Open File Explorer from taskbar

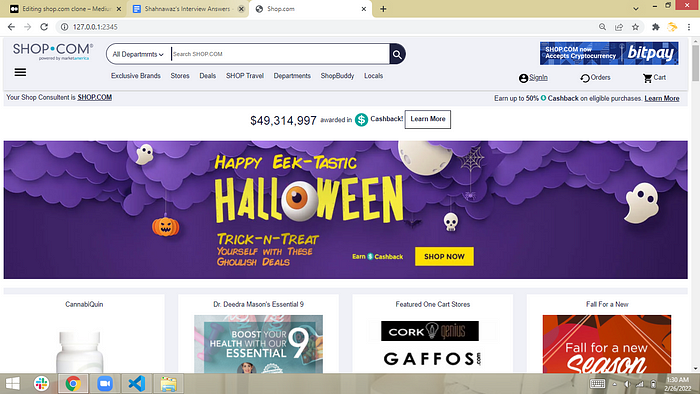[168, 383]
